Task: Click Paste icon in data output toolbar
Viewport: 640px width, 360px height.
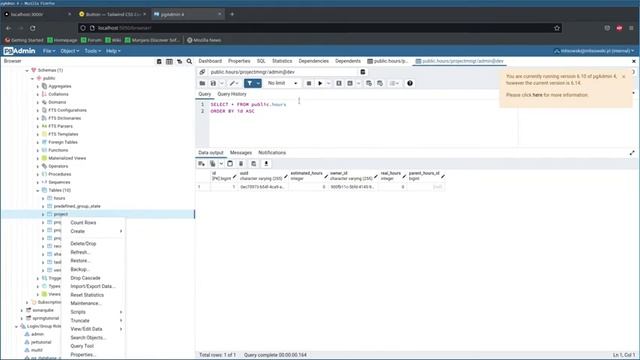Action: 230,164
